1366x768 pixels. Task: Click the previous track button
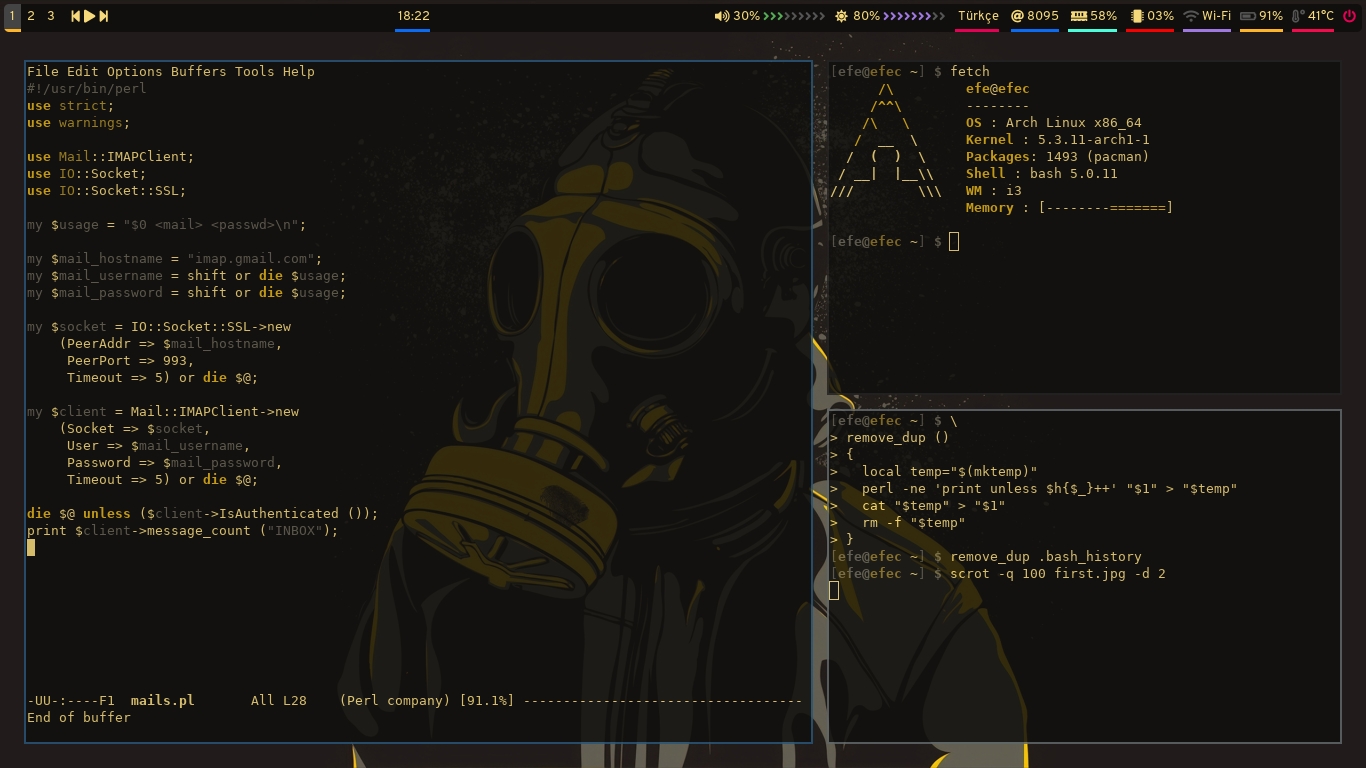coord(75,16)
